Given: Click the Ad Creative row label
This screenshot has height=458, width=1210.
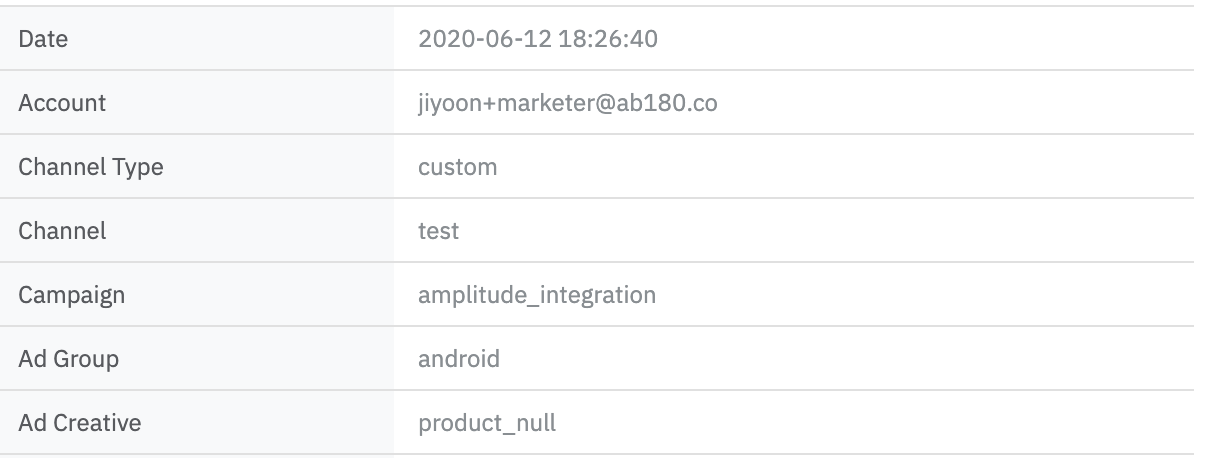Looking at the screenshot, I should 80,423.
